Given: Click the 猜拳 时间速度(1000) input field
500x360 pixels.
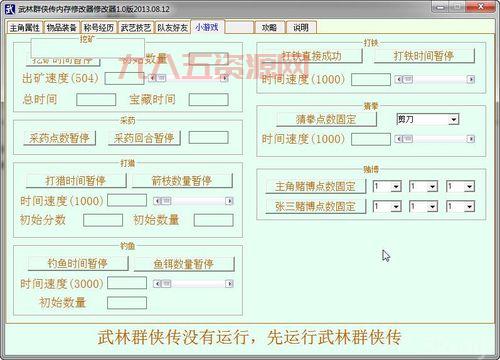Looking at the screenshot, I should pos(371,139).
